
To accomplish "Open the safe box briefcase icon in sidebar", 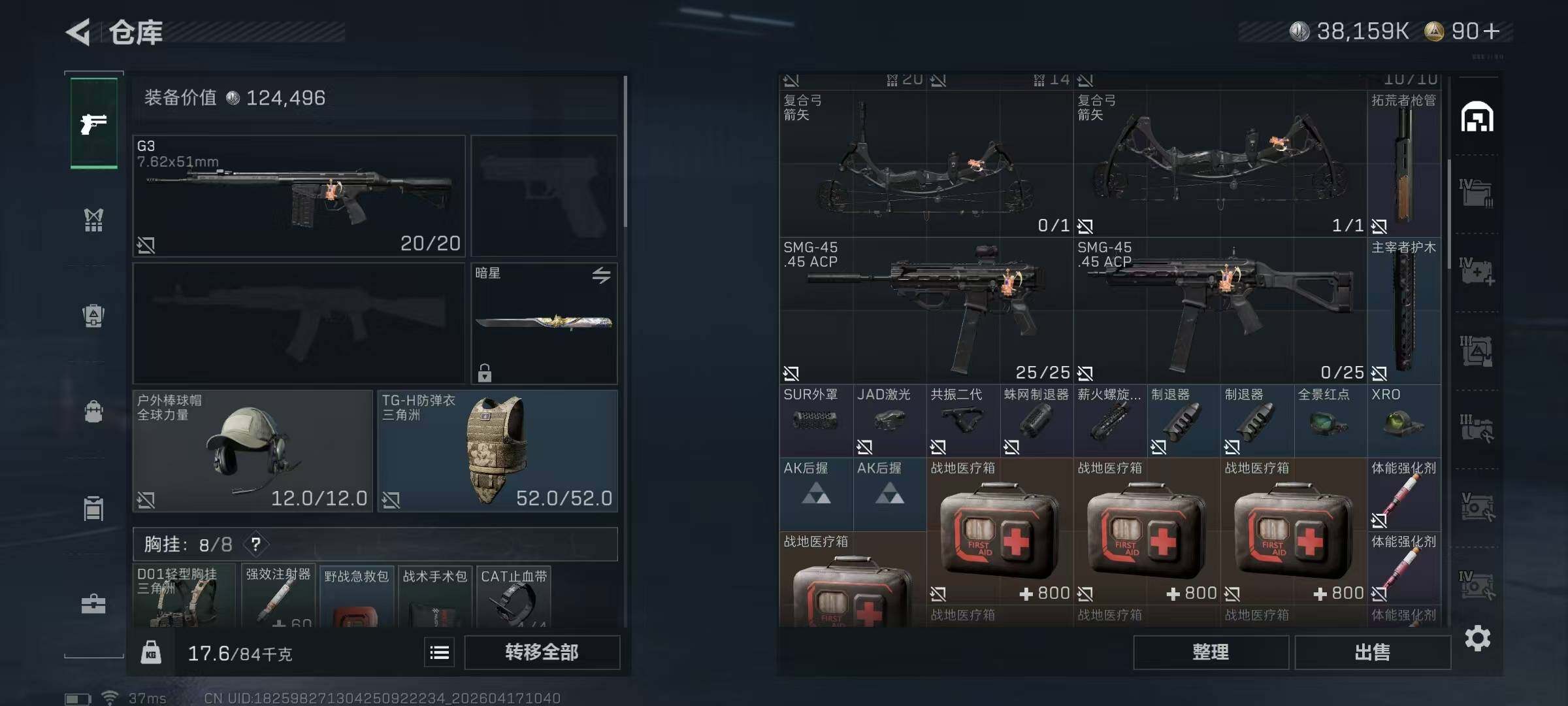I will 93,603.
